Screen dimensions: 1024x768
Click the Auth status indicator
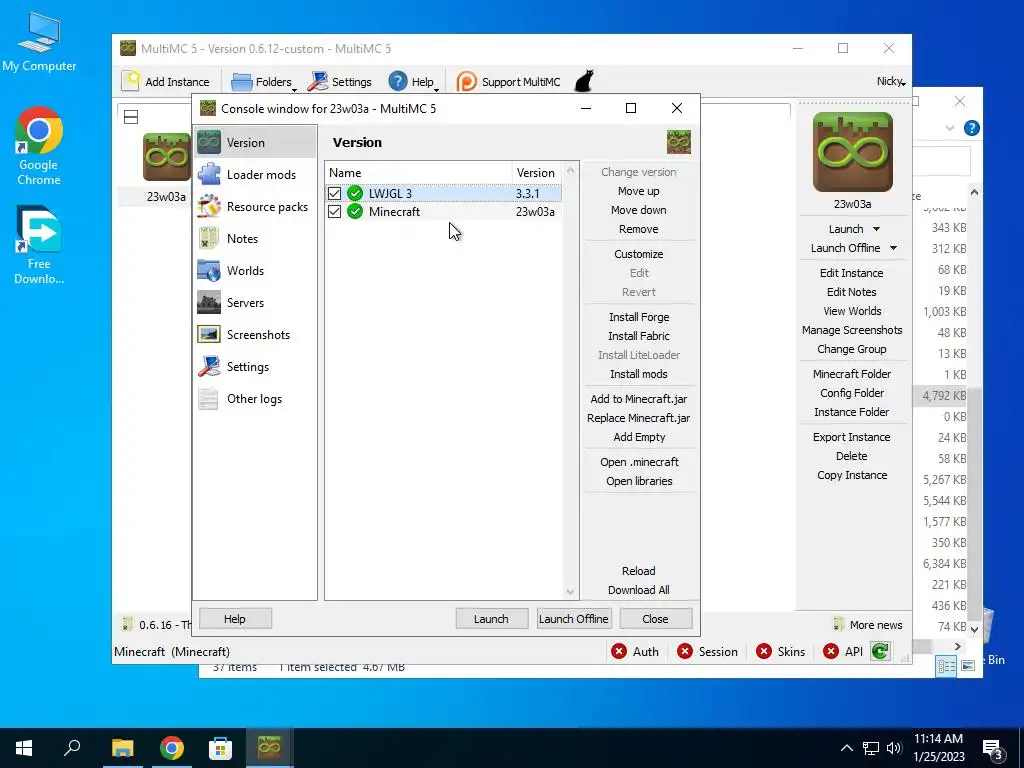pos(635,651)
